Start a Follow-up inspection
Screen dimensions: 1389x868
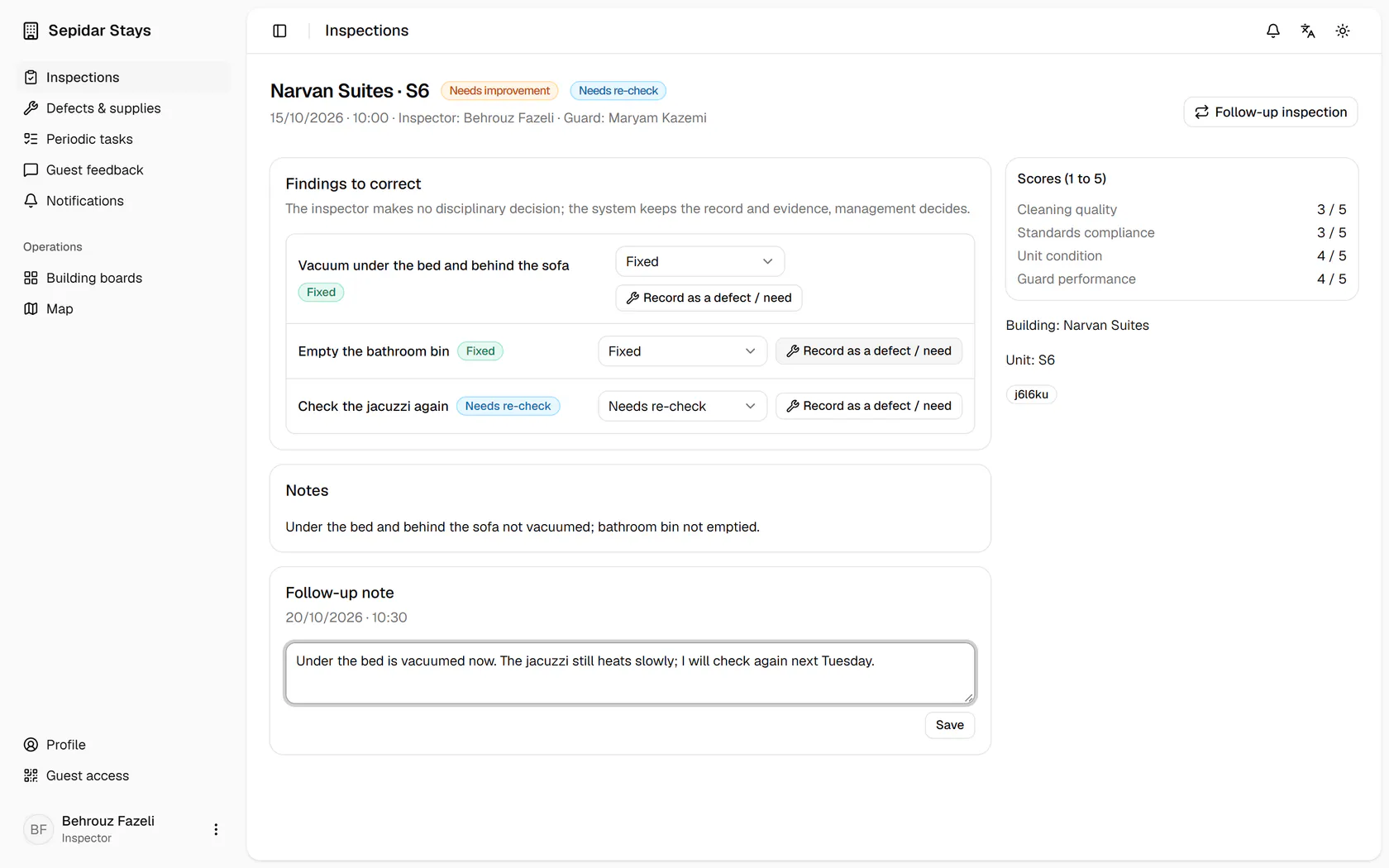1271,112
